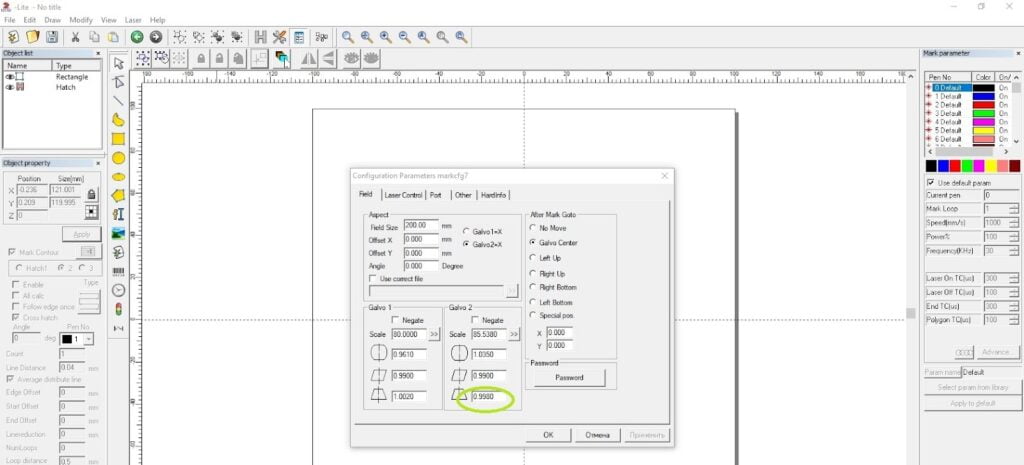Click the Power% spinner arrows
This screenshot has width=1024, height=465.
pos(1014,237)
